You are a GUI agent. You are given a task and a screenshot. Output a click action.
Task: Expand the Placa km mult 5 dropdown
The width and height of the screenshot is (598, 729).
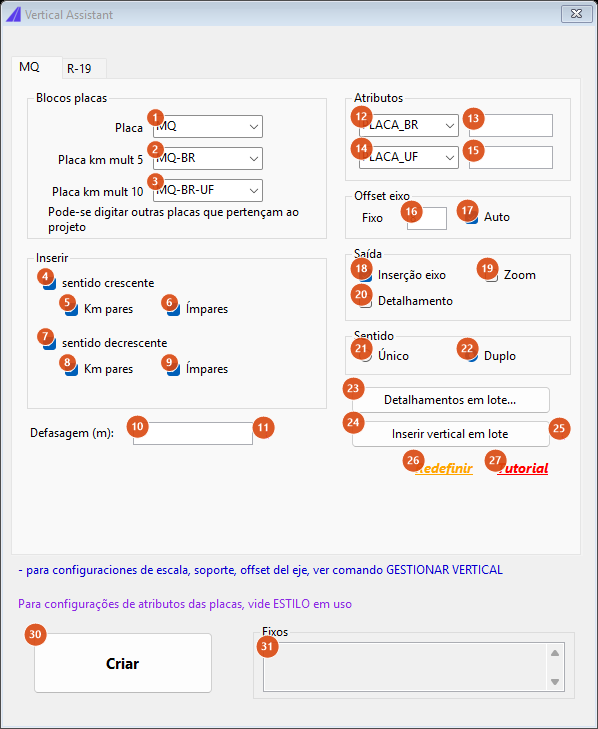click(208, 159)
